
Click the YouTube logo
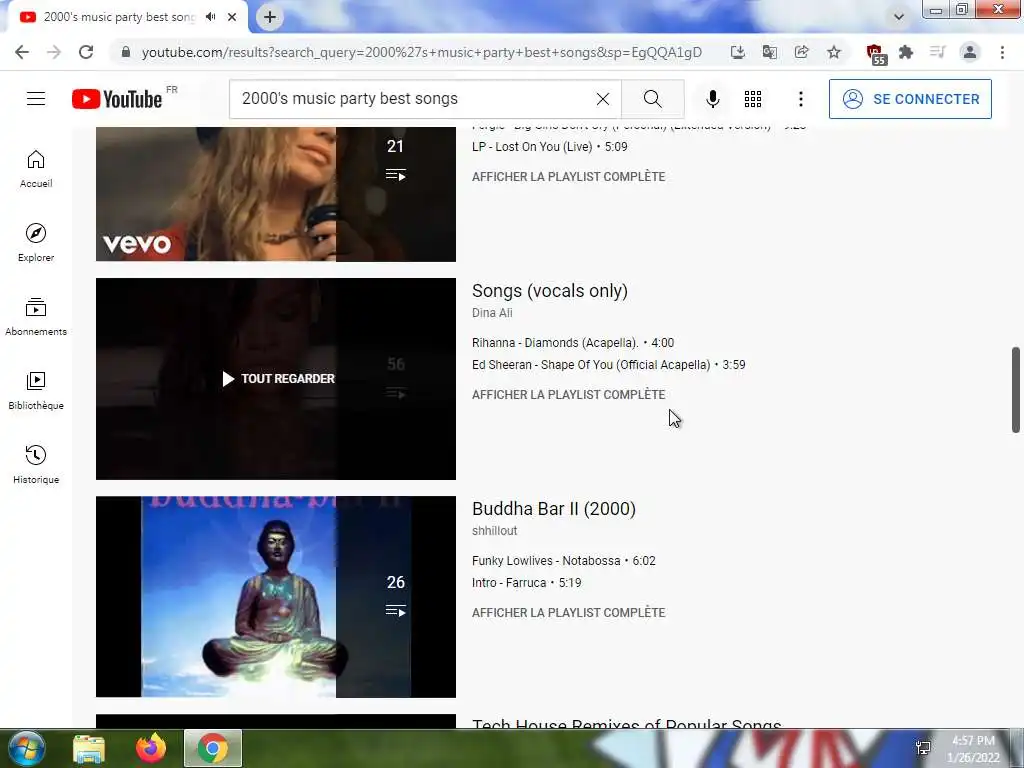pyautogui.click(x=117, y=99)
